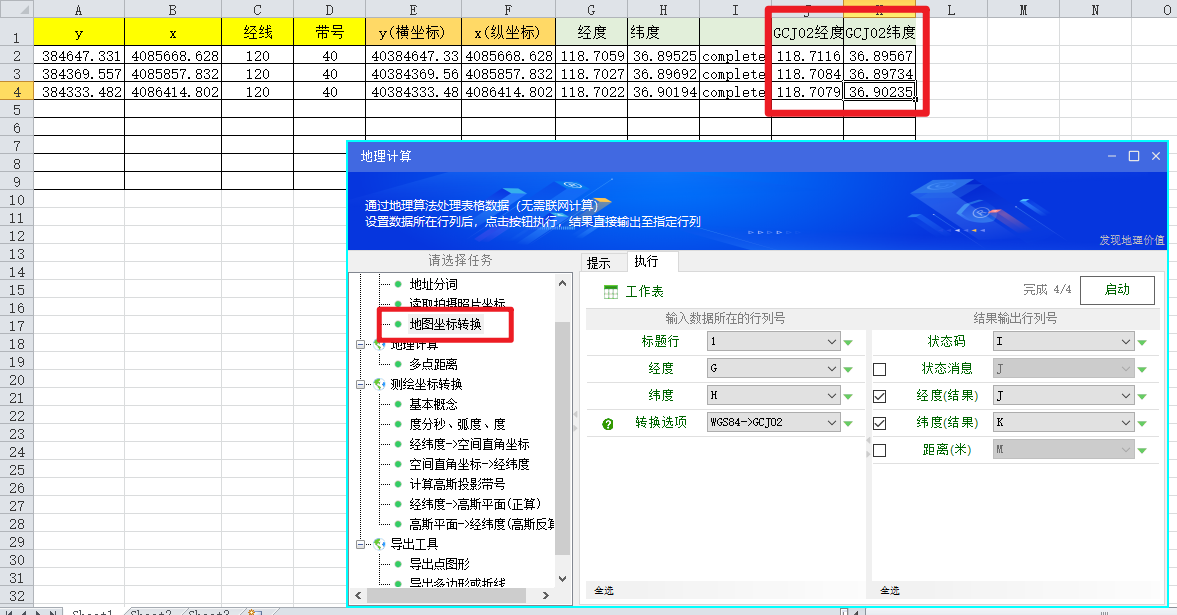This screenshot has height=615, width=1177.
Task: Select 地址分词 task in tree
Action: 434,285
